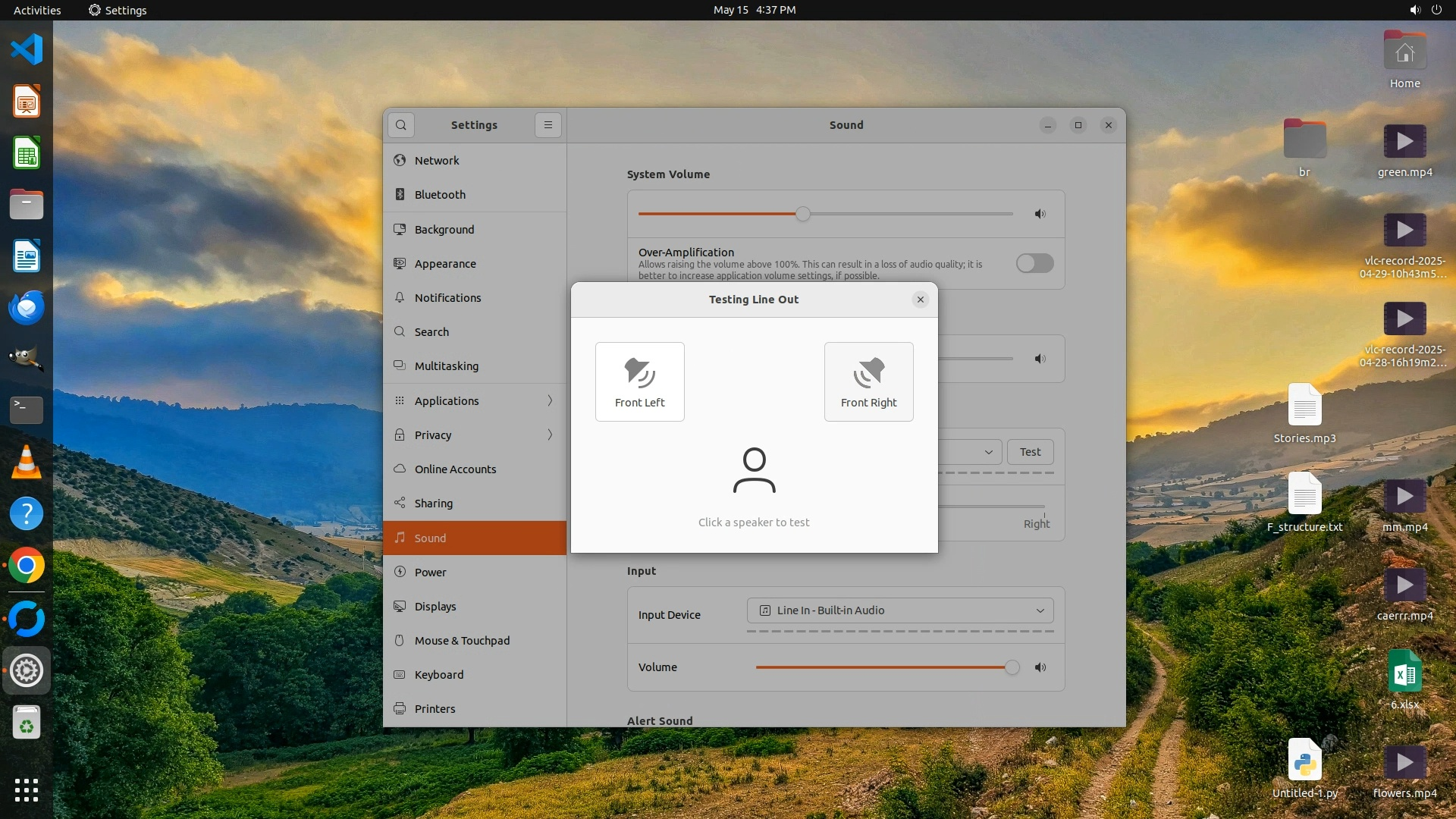Test the Front Right speaker
Image resolution: width=1456 pixels, height=819 pixels.
[x=868, y=381]
